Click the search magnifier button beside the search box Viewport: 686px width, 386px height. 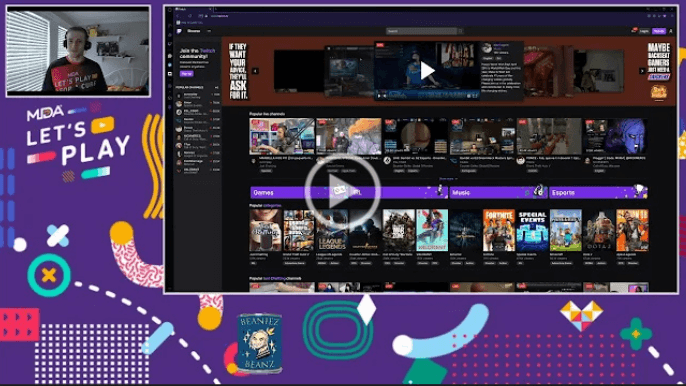460,31
